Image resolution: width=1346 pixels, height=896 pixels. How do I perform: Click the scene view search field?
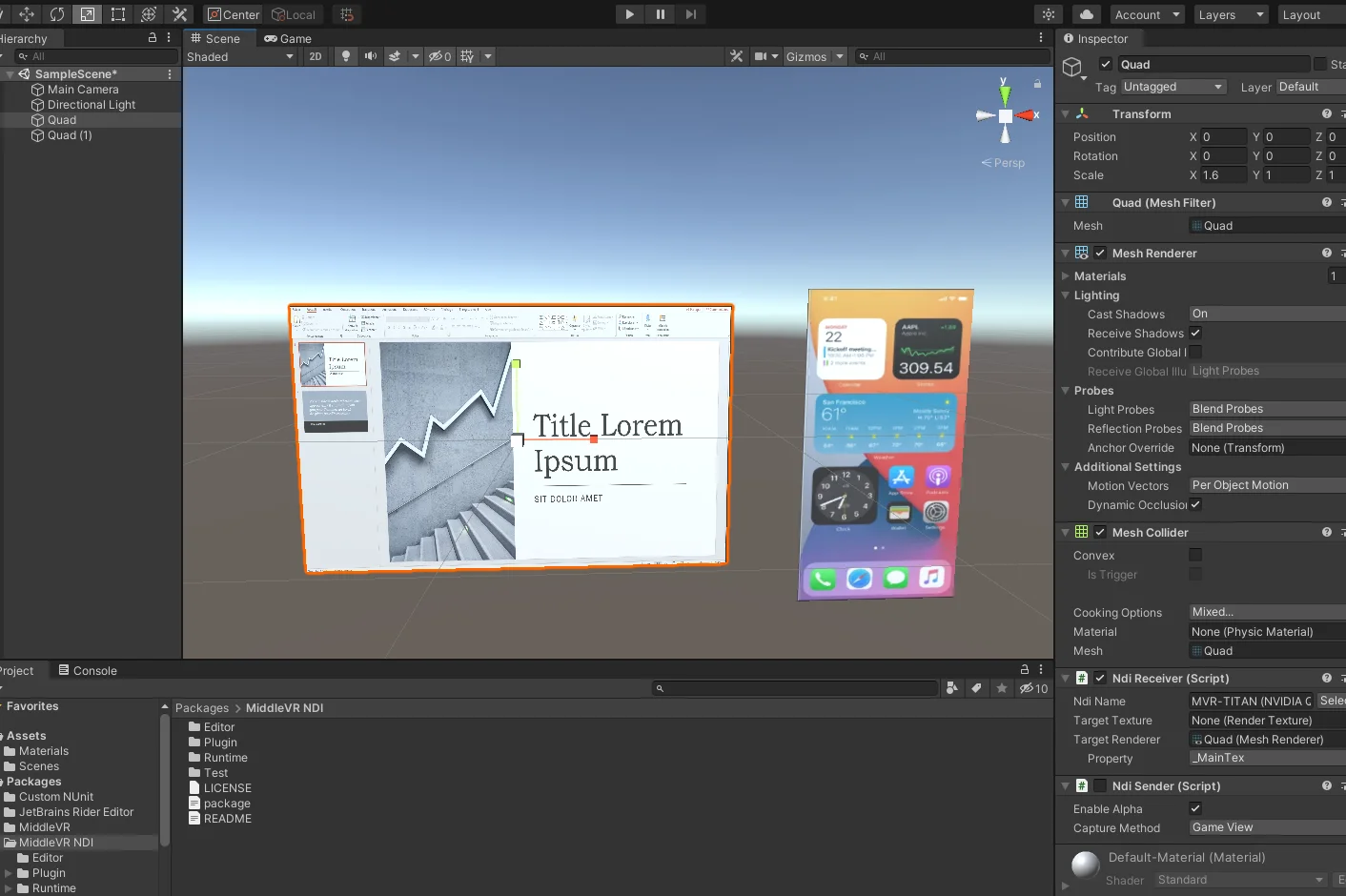(x=951, y=56)
